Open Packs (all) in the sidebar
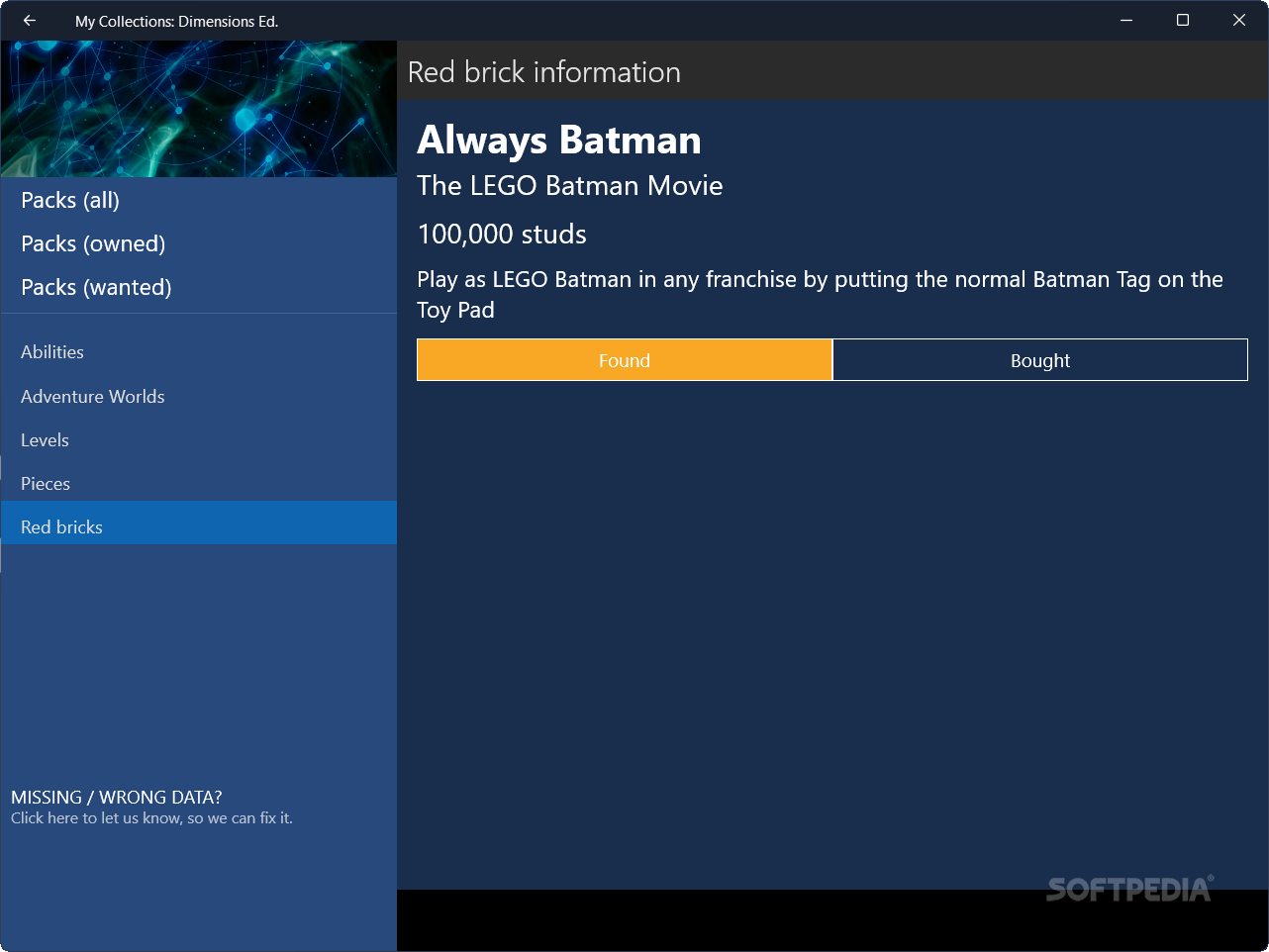 pyautogui.click(x=199, y=200)
